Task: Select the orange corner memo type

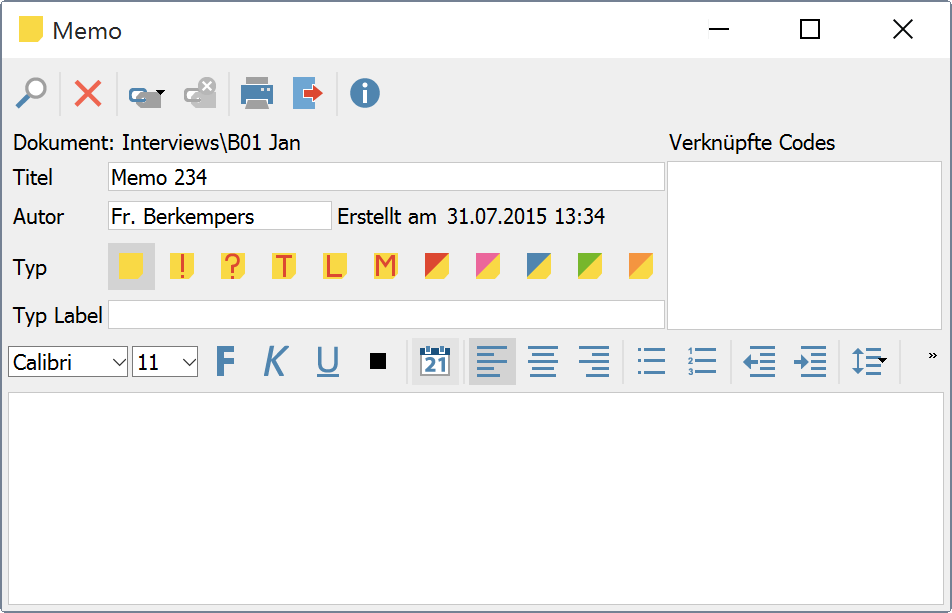Action: [641, 266]
